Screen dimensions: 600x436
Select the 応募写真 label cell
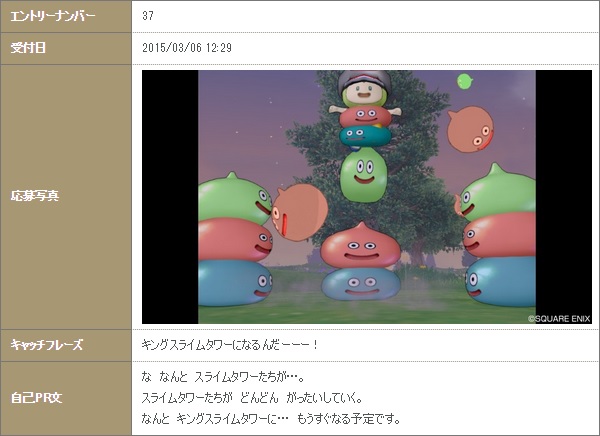click(66, 197)
